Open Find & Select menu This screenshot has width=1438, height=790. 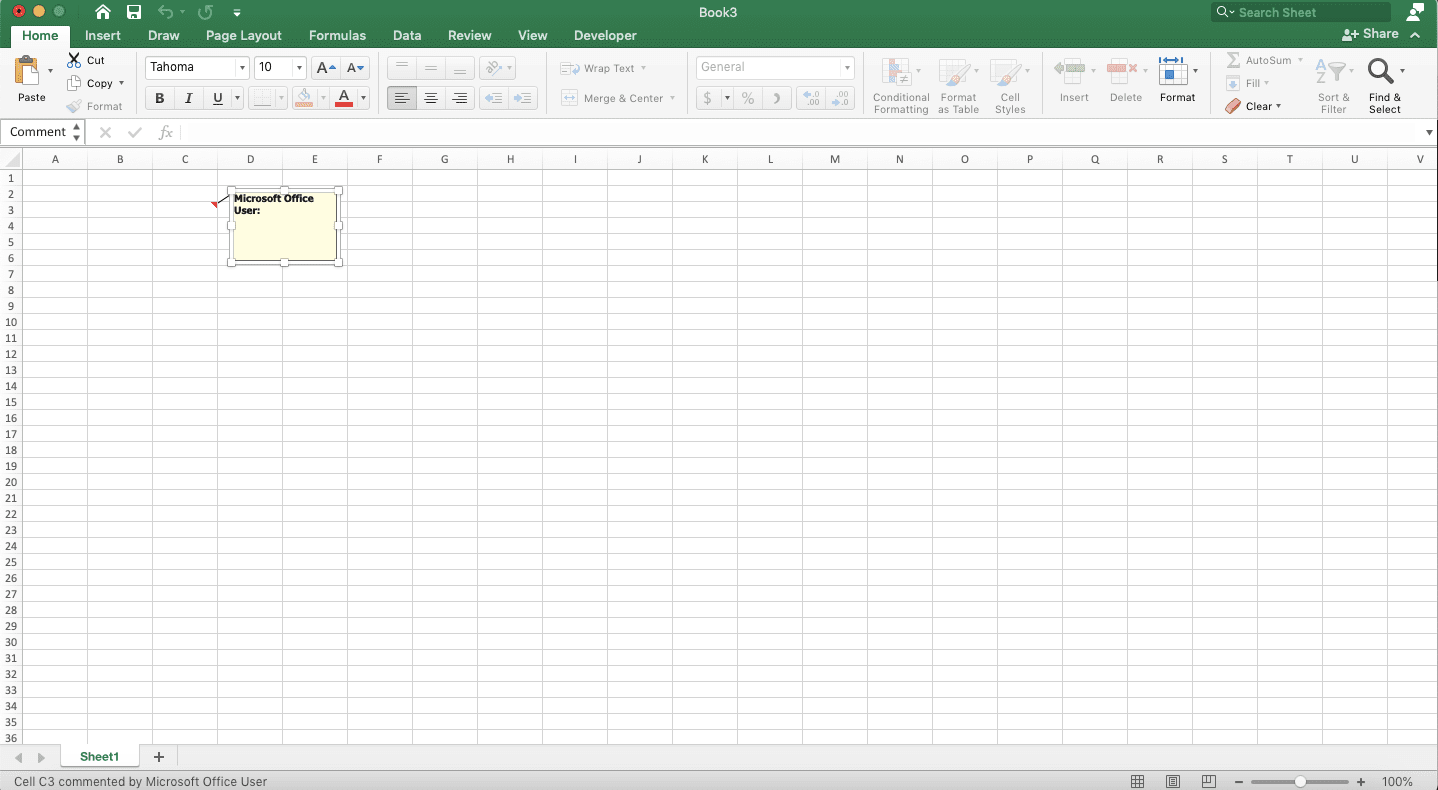coord(1385,86)
